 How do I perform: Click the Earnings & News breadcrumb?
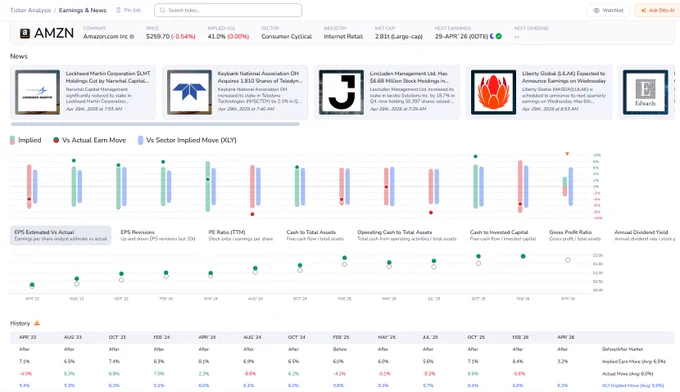[x=82, y=10]
